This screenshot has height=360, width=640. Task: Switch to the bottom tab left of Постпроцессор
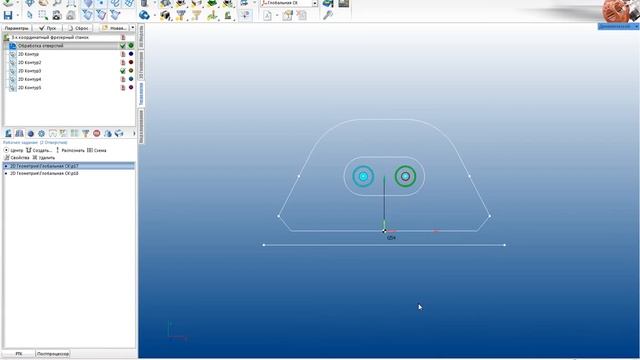(19, 353)
